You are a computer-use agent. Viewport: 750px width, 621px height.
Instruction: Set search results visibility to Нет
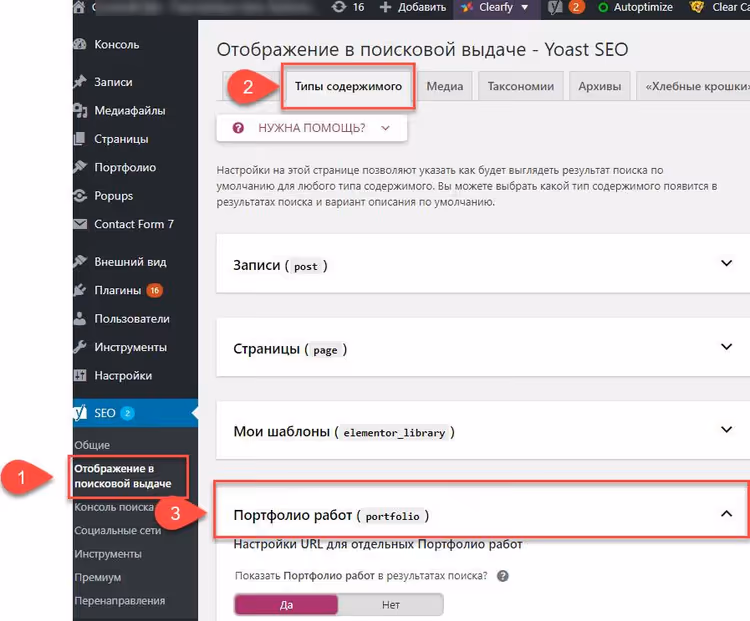[390, 605]
